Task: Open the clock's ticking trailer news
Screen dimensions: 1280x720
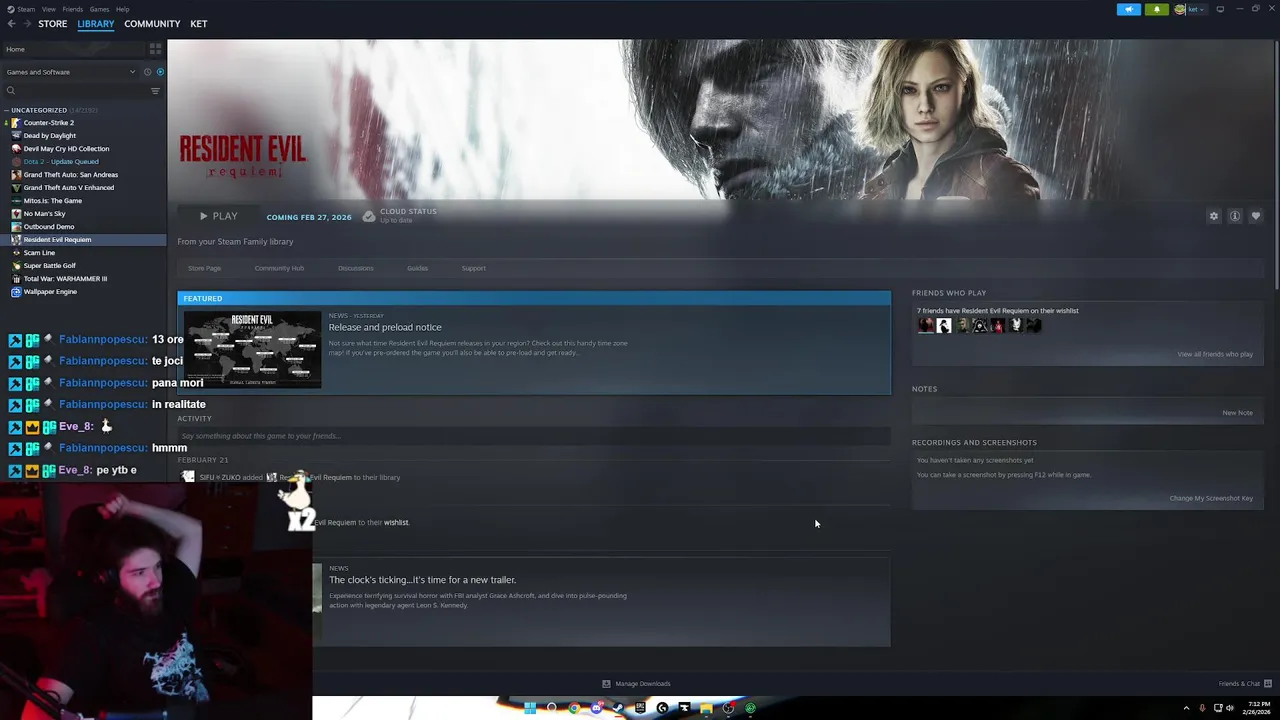Action: point(422,580)
